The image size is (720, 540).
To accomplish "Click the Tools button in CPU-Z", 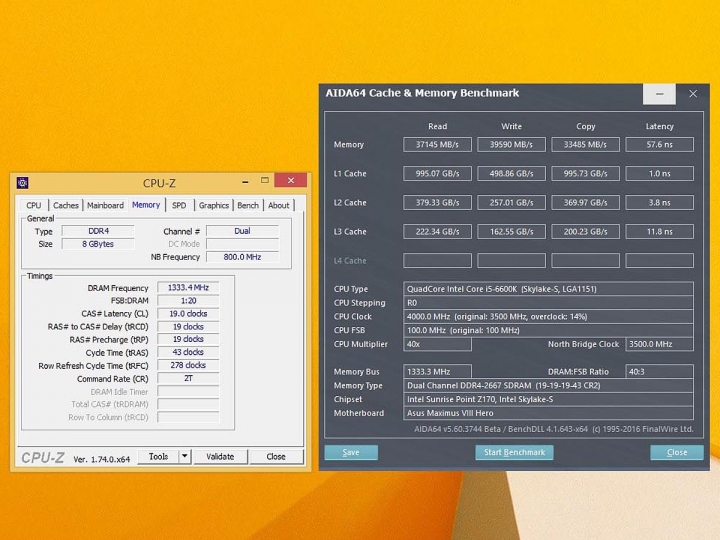I will pyautogui.click(x=158, y=456).
